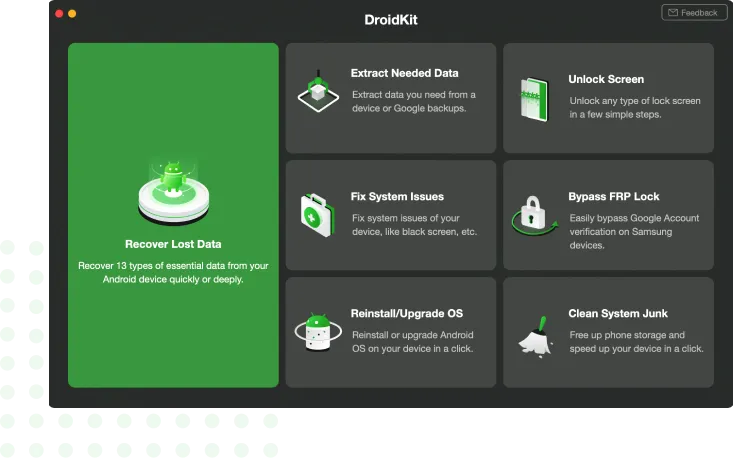
Task: Click the DroidKit window title
Action: point(391,20)
